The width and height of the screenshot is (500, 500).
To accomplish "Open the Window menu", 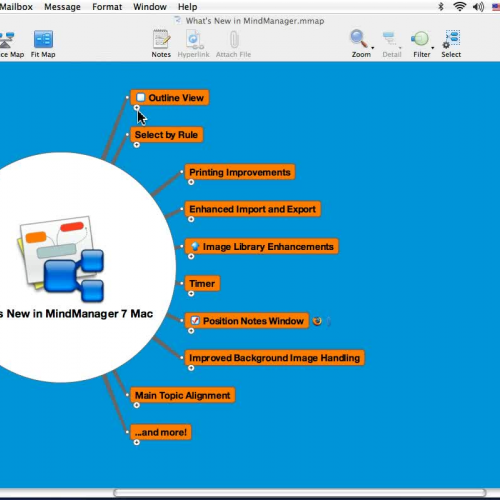I will (x=150, y=7).
